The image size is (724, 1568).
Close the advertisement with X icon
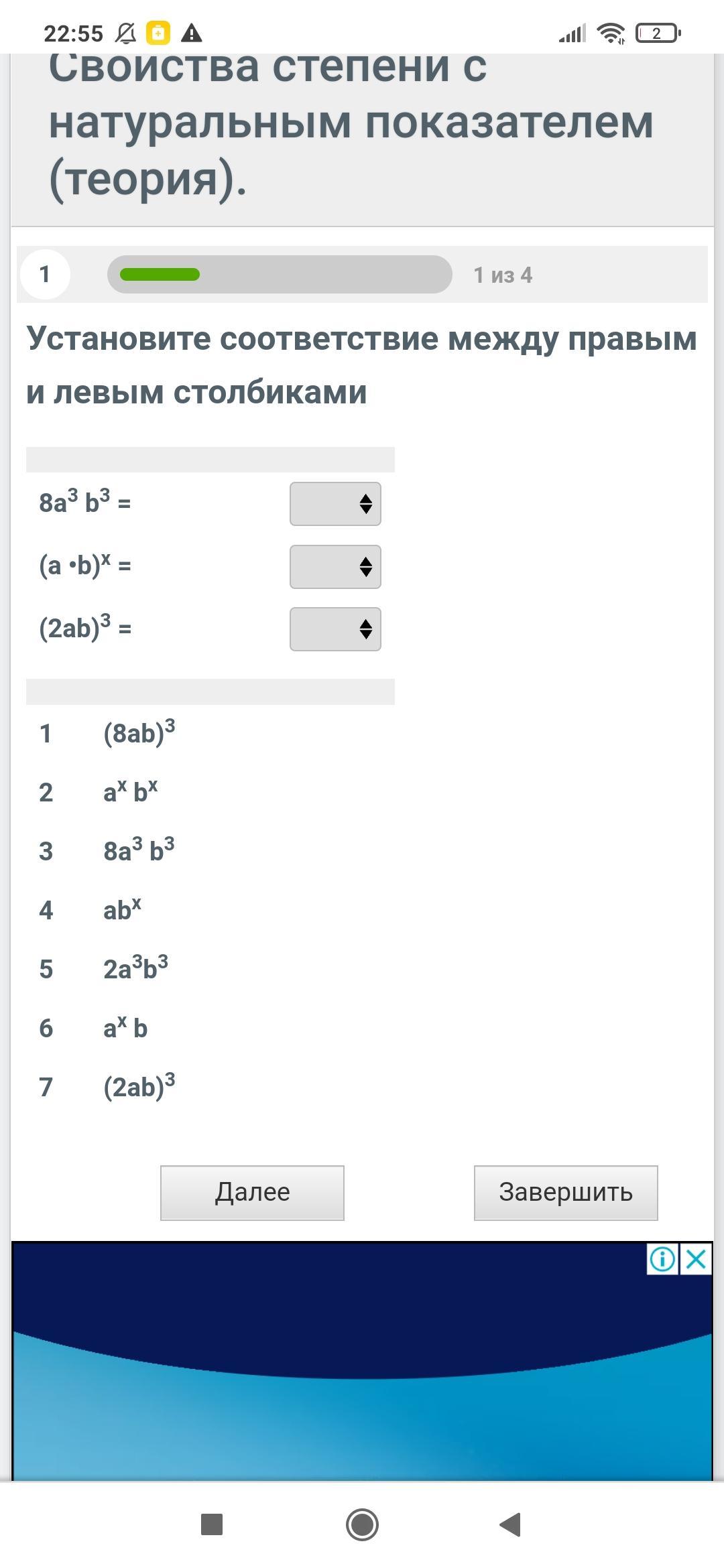697,1259
